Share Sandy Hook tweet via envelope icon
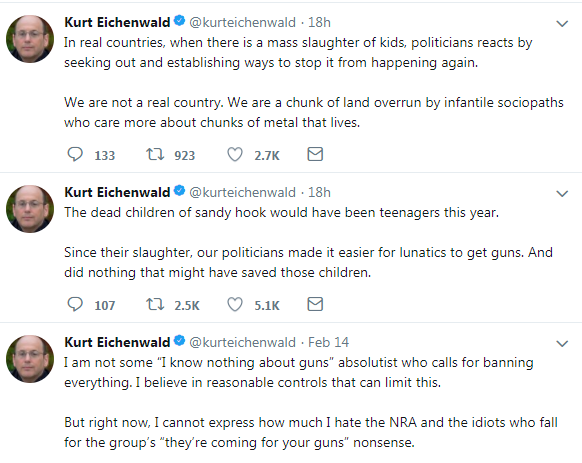The image size is (582, 463). [315, 304]
